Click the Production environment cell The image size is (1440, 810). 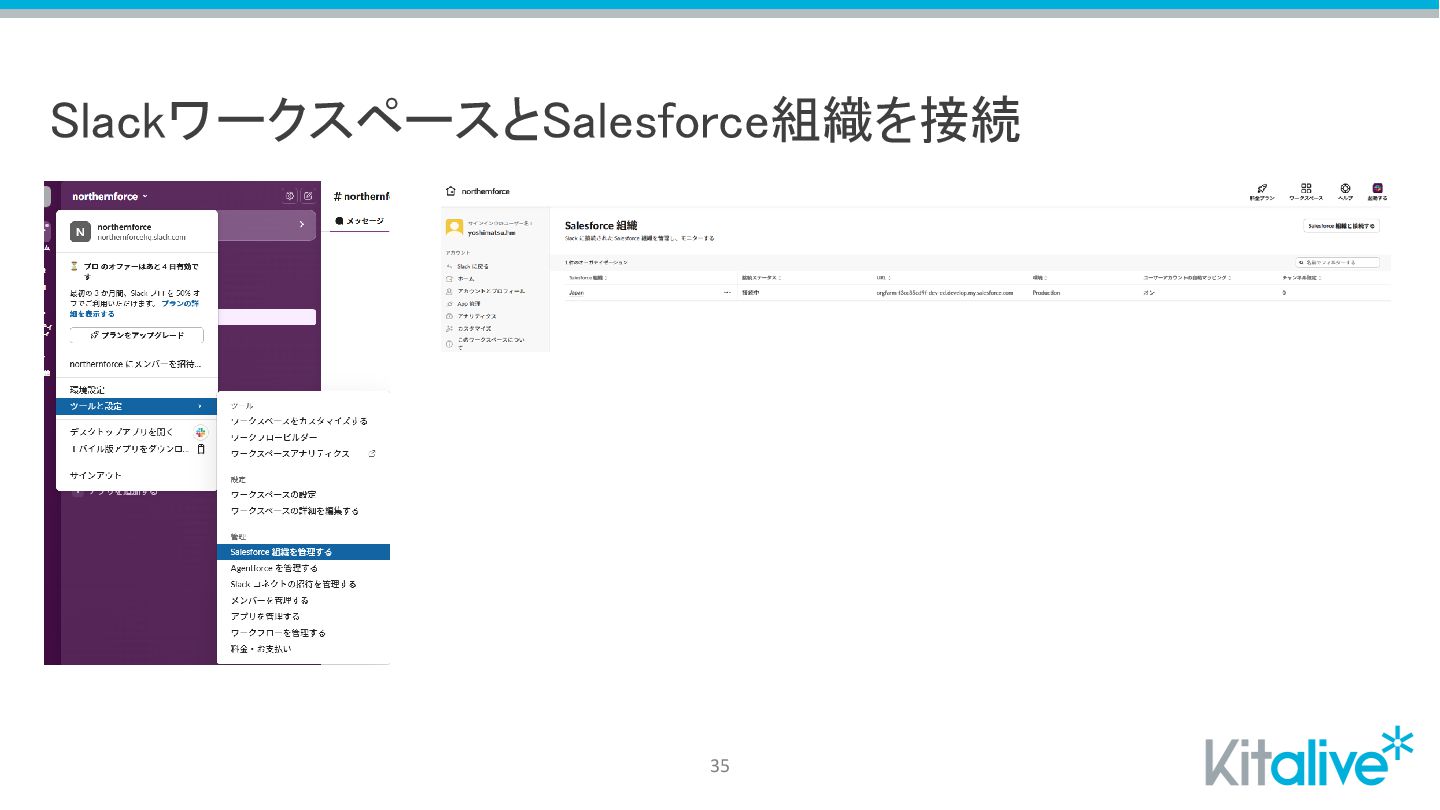(x=1046, y=293)
